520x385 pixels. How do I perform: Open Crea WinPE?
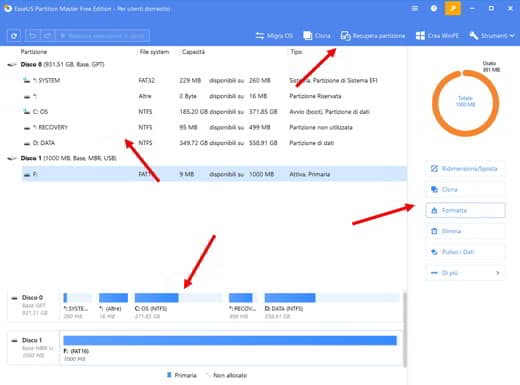click(437, 36)
